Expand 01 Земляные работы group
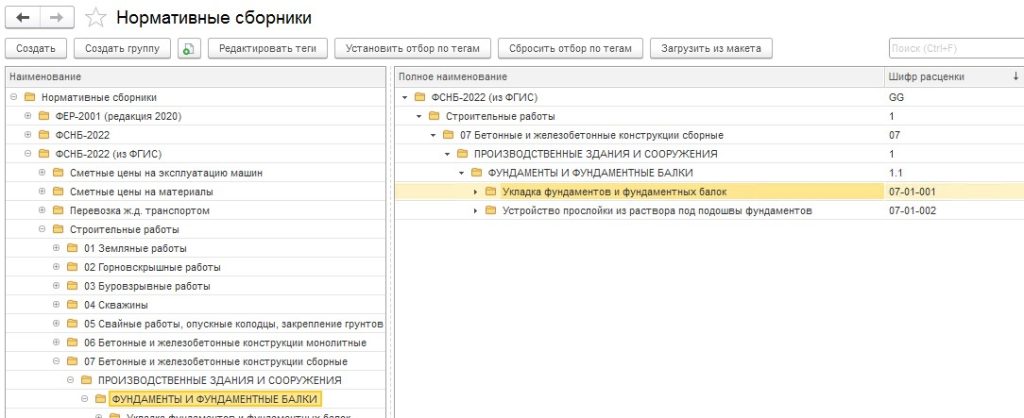The image size is (1024, 418). pyautogui.click(x=56, y=248)
